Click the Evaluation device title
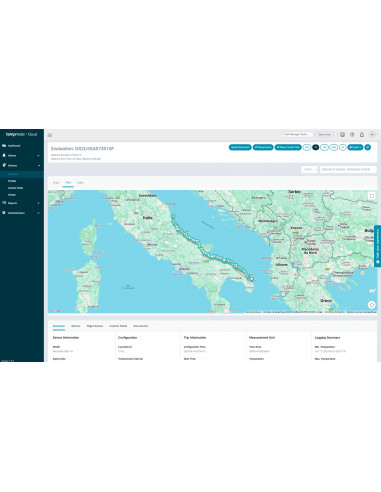 pos(82,149)
